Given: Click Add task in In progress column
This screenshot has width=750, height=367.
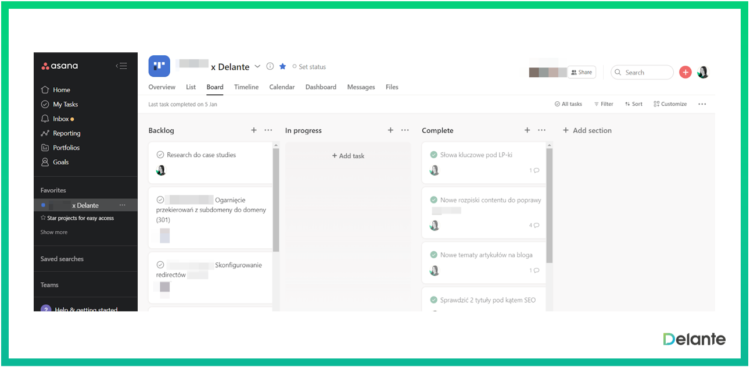Looking at the screenshot, I should point(348,156).
